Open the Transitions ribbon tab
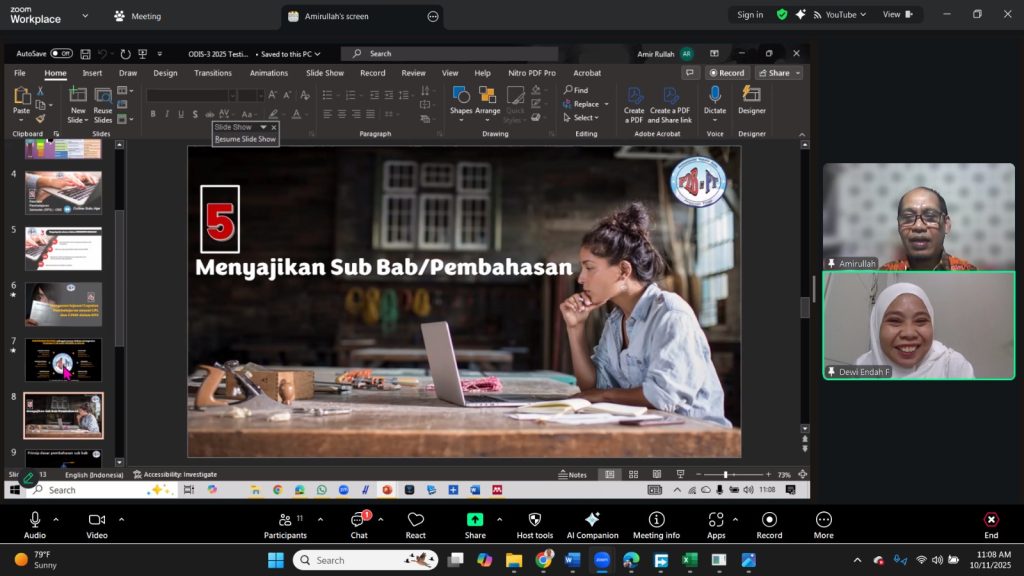The height and width of the screenshot is (576, 1024). 213,73
